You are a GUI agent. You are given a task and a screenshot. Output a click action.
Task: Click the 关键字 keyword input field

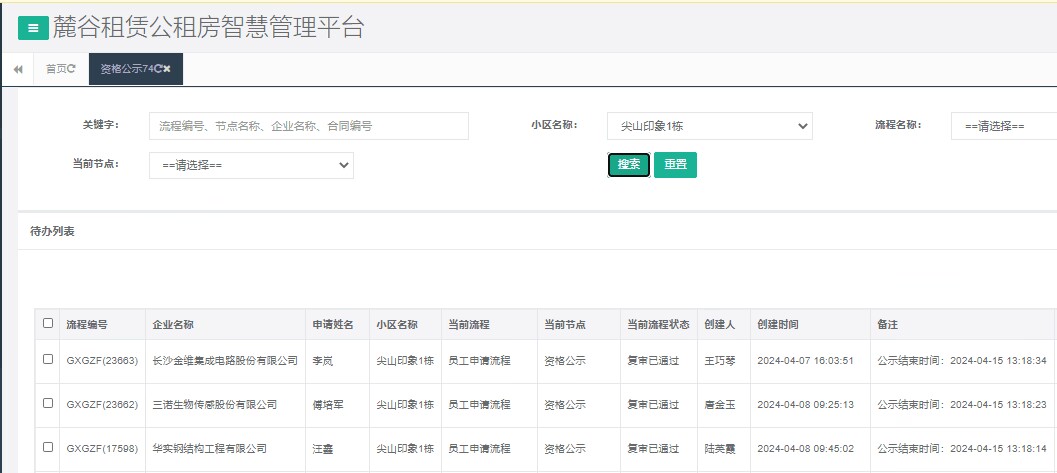pyautogui.click(x=309, y=126)
